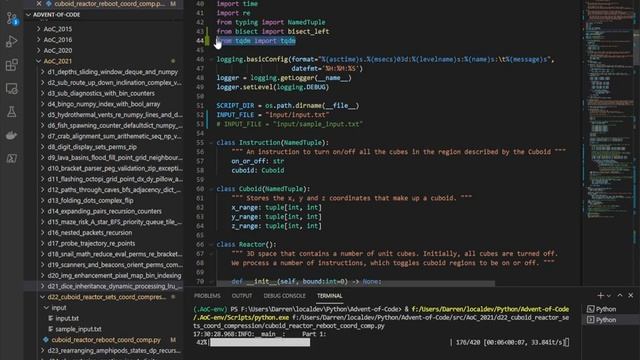Click the tqdm progress bar in terminal
The width and height of the screenshot is (640, 360).
[260, 342]
